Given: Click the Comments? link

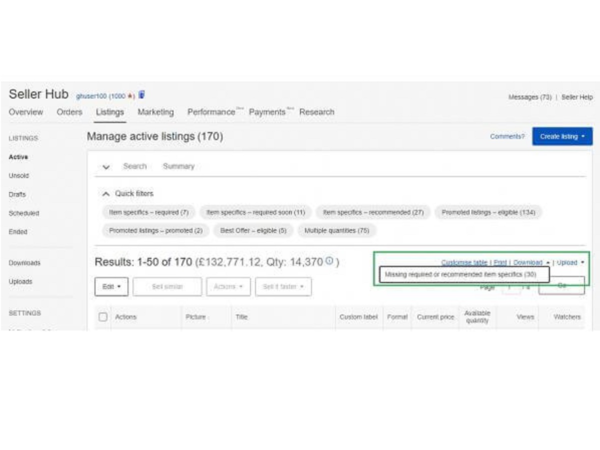Looking at the screenshot, I should [x=507, y=137].
